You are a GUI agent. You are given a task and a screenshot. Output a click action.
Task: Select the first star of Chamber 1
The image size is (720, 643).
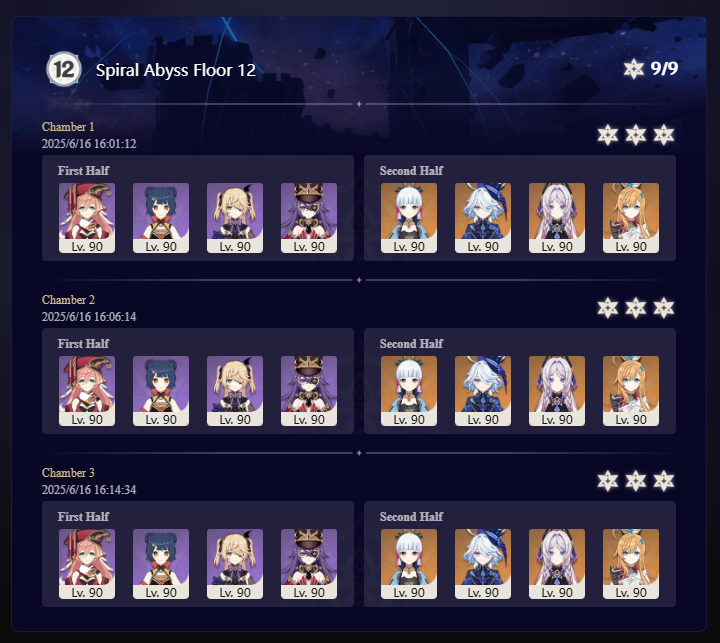(608, 135)
